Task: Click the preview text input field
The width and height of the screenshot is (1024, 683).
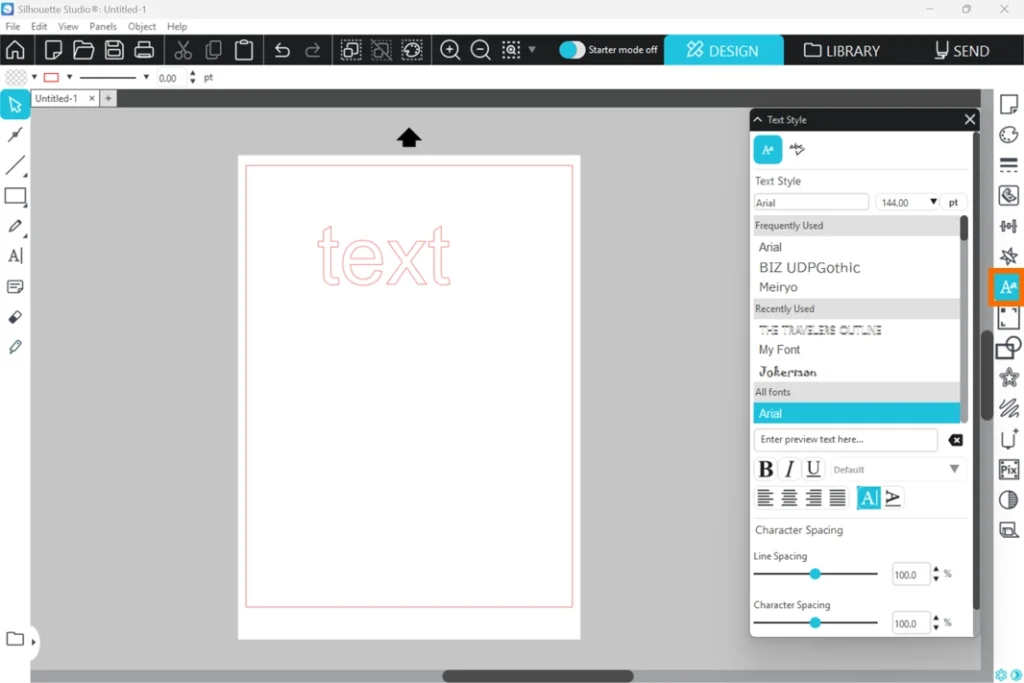Action: click(x=845, y=440)
